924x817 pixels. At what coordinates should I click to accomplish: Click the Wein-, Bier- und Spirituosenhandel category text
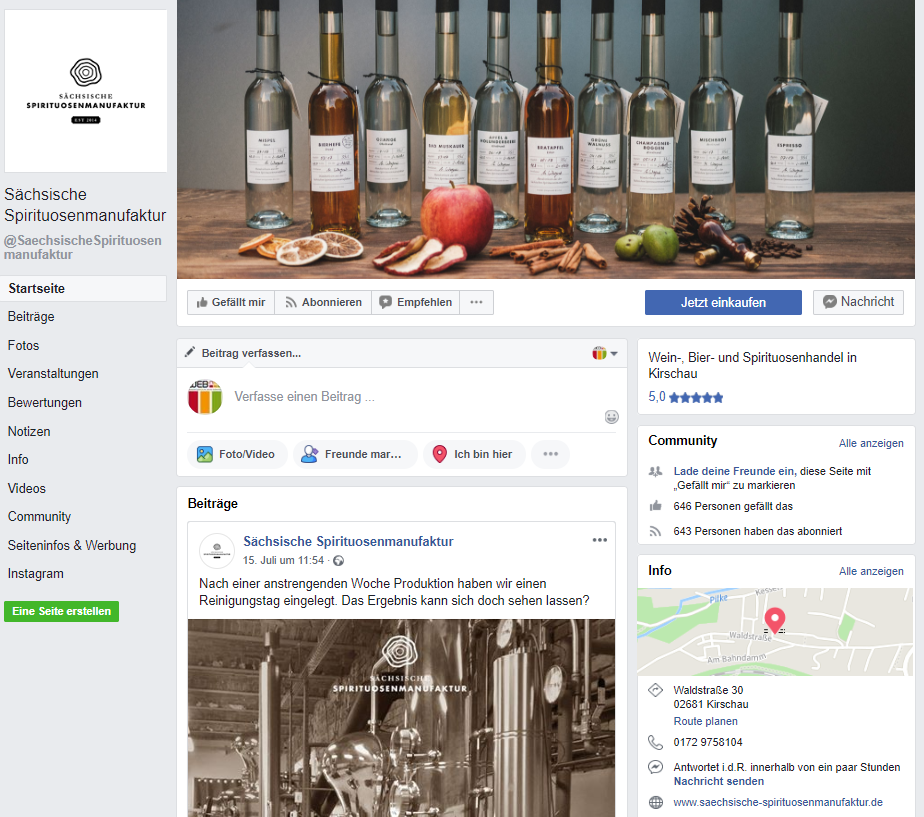coord(753,365)
